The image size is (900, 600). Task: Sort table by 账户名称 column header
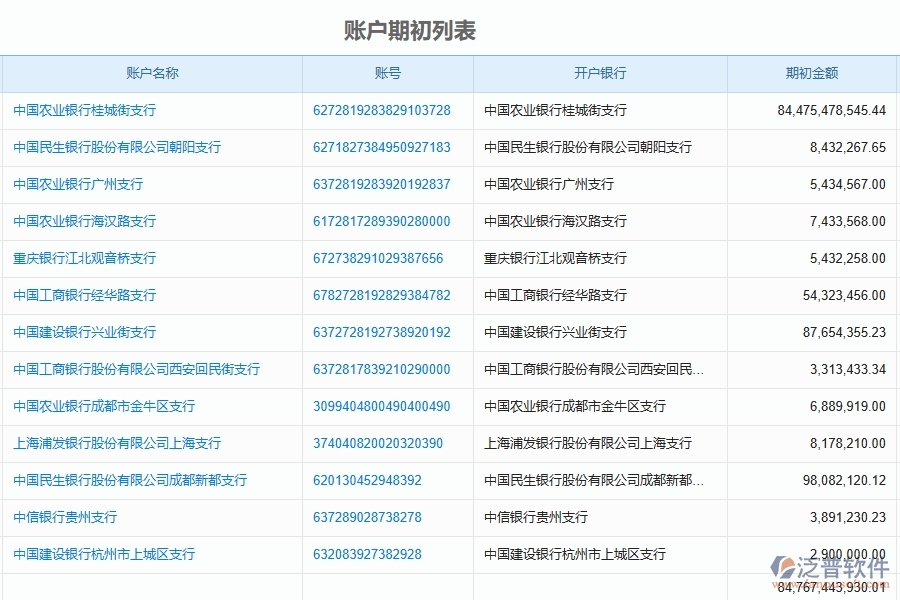[x=152, y=73]
